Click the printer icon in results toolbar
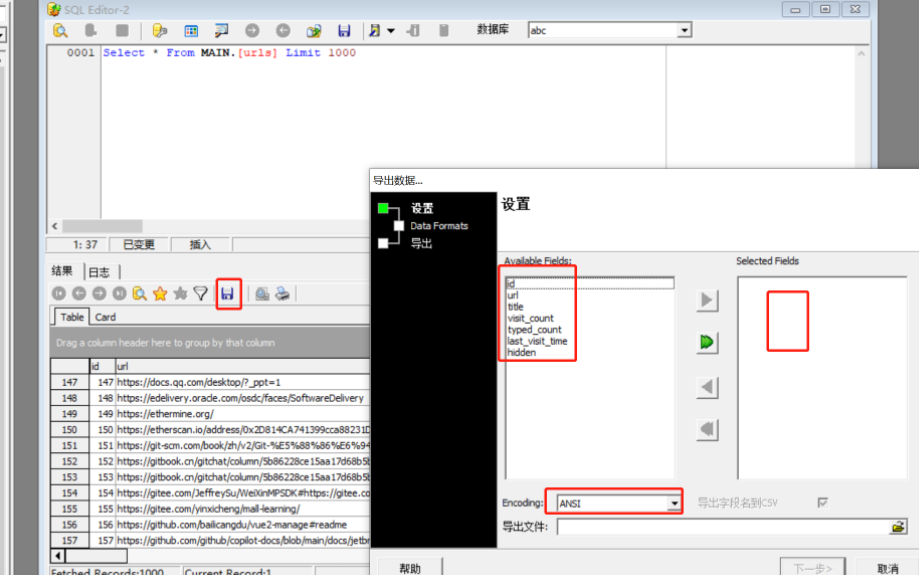This screenshot has width=919, height=575. [x=282, y=294]
